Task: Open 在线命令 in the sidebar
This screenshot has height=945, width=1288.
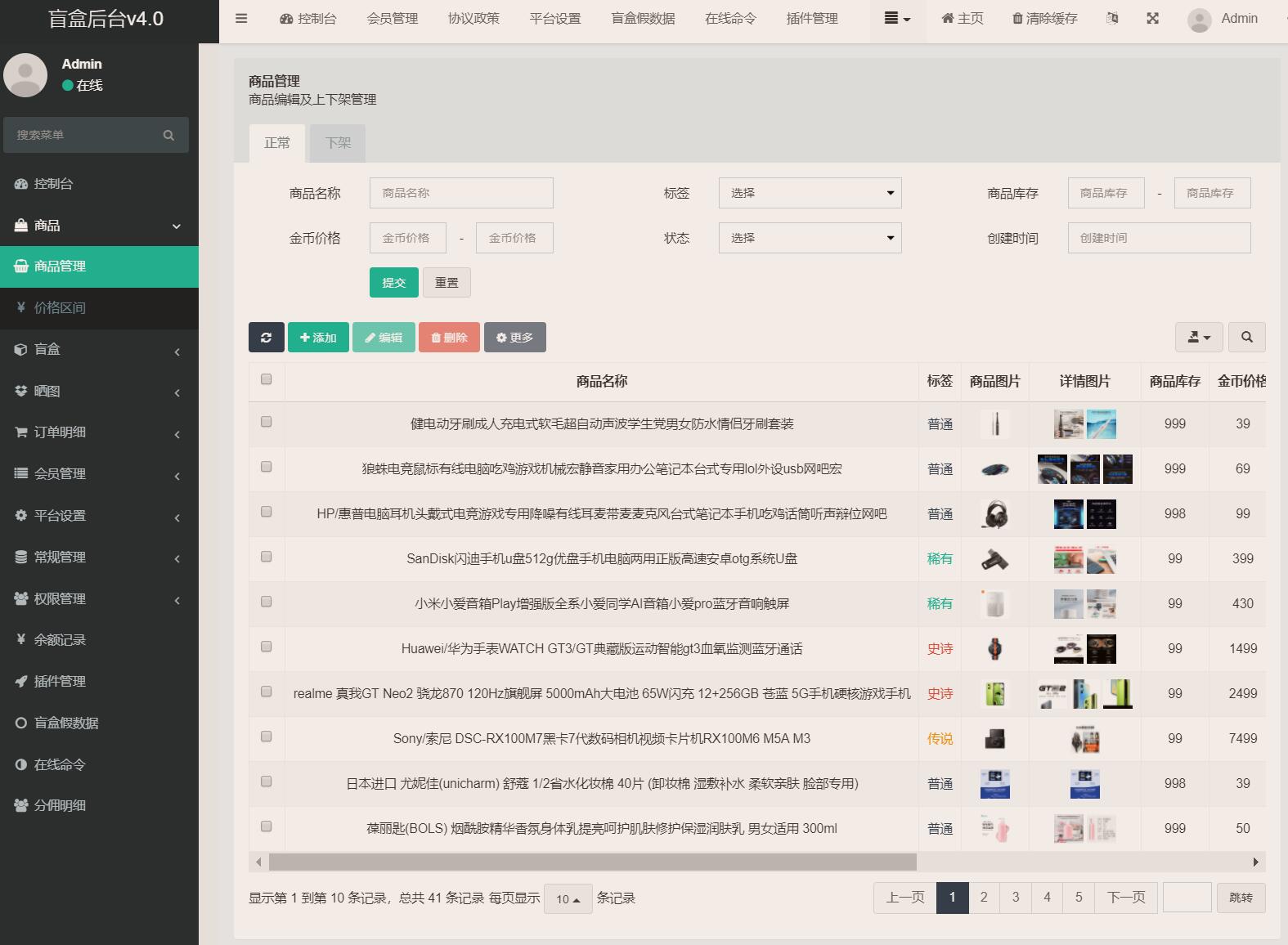Action: (x=99, y=764)
